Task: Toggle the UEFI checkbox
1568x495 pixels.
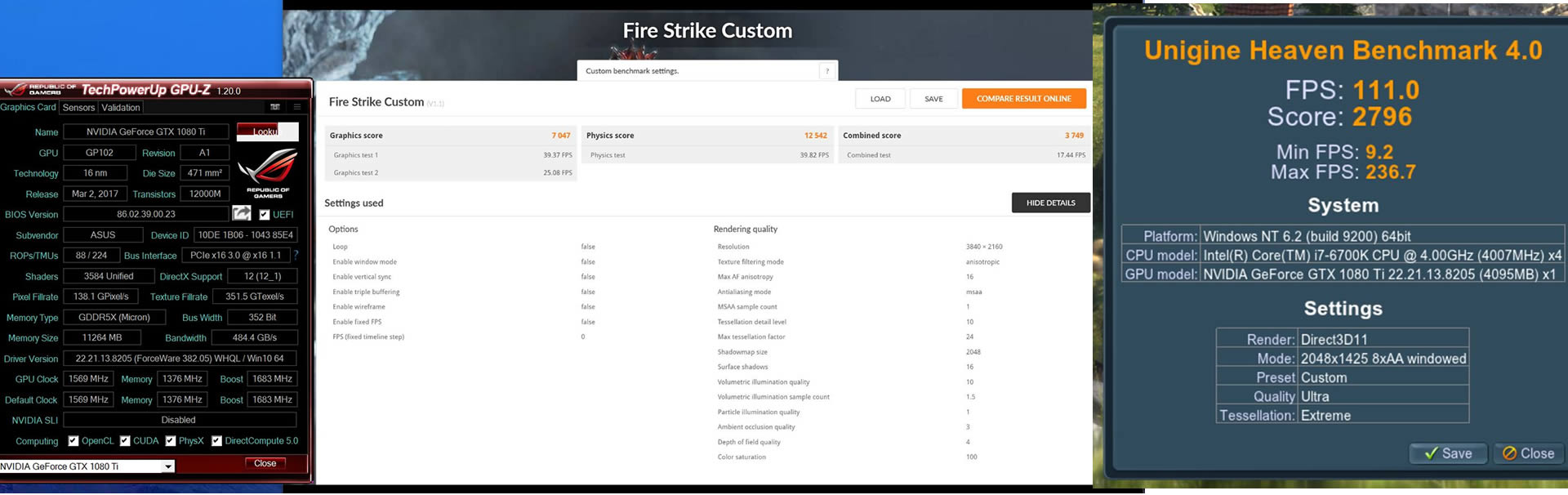Action: [x=265, y=215]
